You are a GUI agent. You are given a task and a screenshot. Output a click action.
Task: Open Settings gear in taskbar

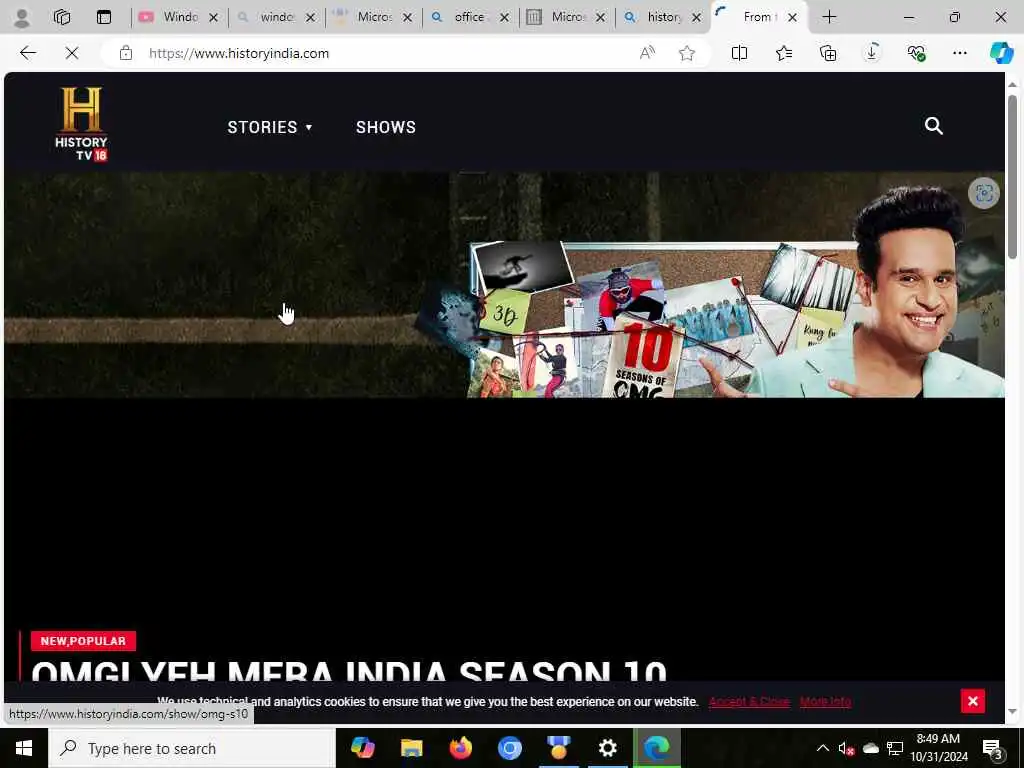(607, 747)
